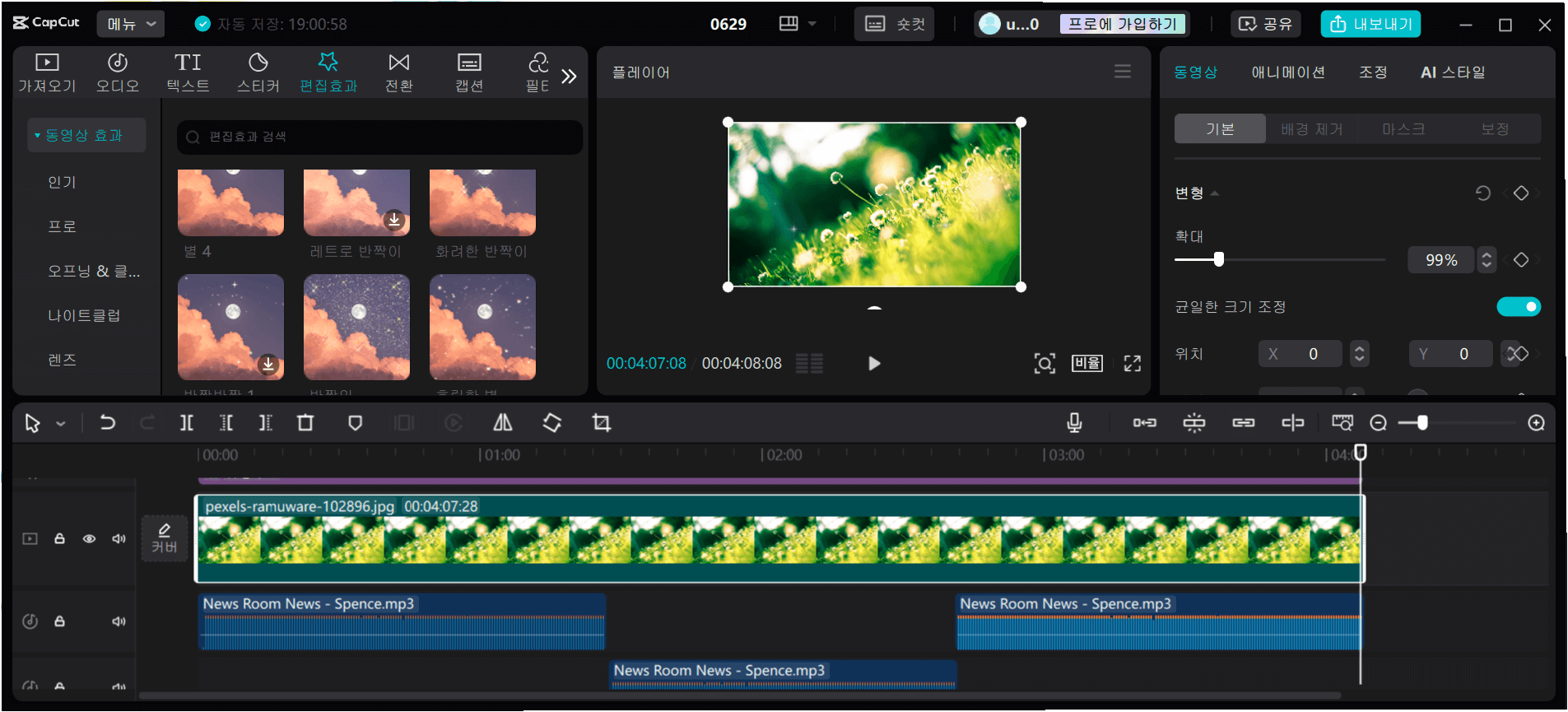
Task: Open the 가져오기 import panel
Action: (47, 72)
